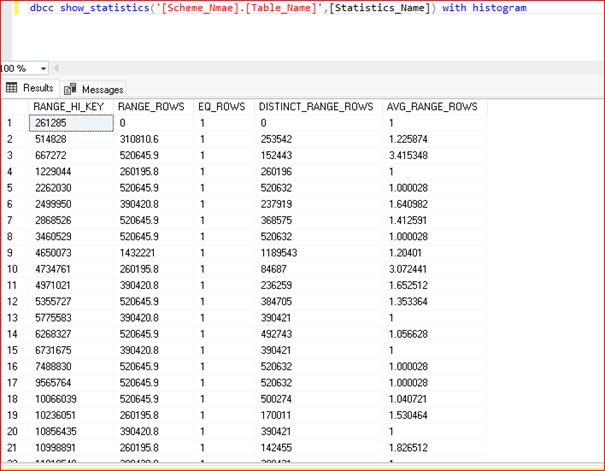The height and width of the screenshot is (471, 605).
Task: Click the Messages tab icon
Action: (72, 89)
